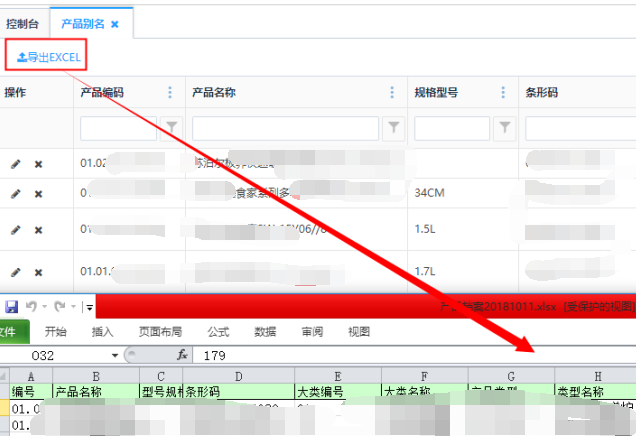Click the fx insert function button
The height and width of the screenshot is (436, 636).
[182, 355]
